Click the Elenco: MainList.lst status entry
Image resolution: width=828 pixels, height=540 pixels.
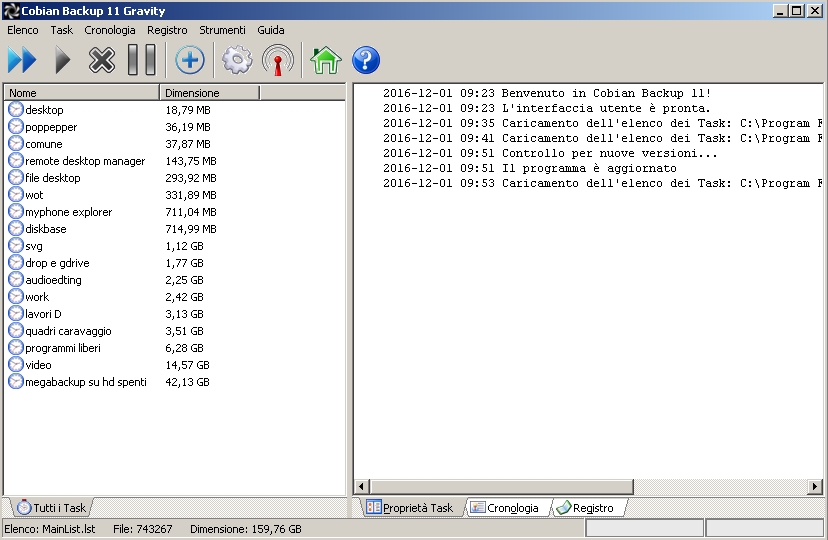50,529
